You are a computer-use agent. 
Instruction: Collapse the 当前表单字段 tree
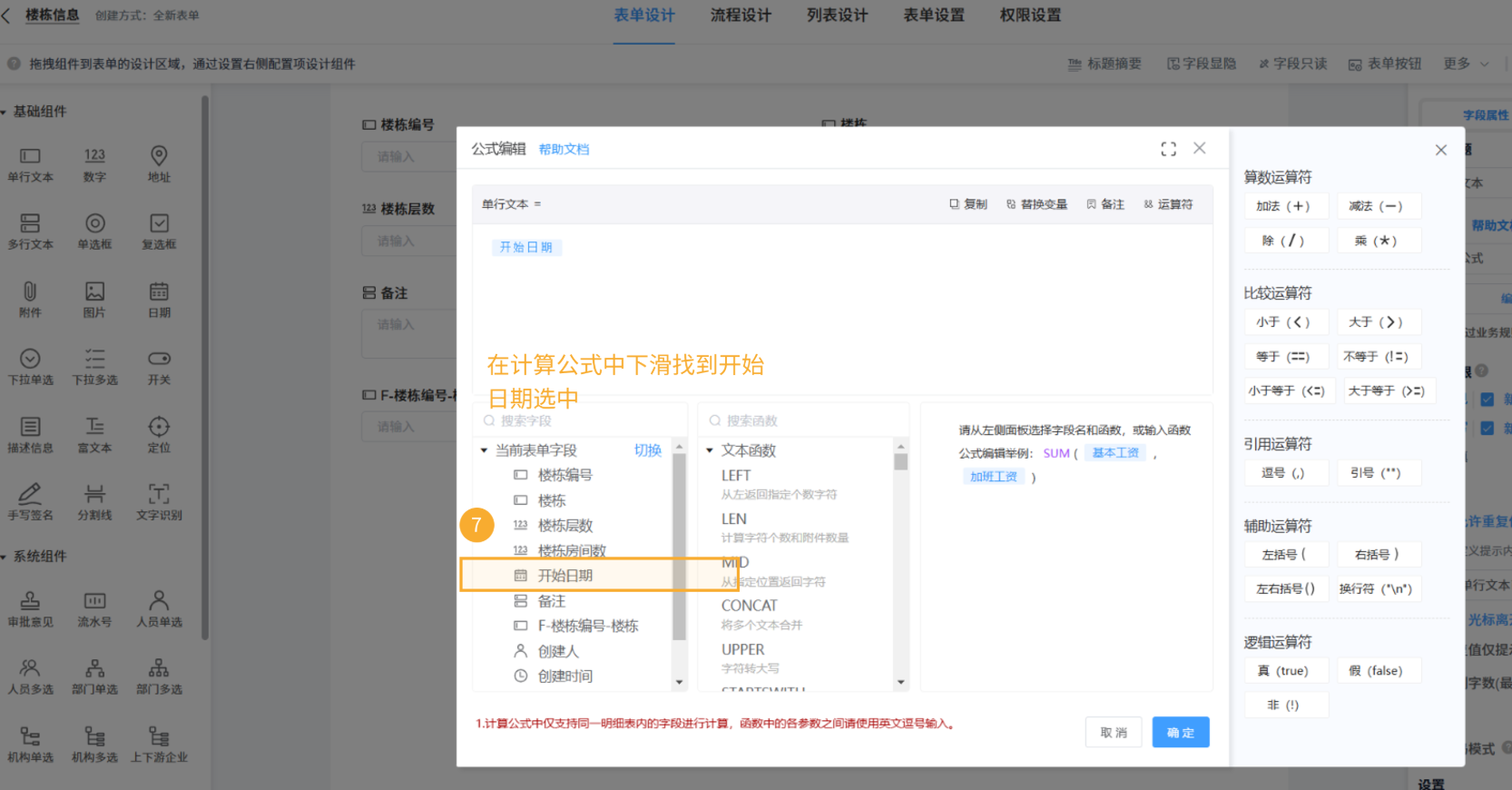point(485,450)
